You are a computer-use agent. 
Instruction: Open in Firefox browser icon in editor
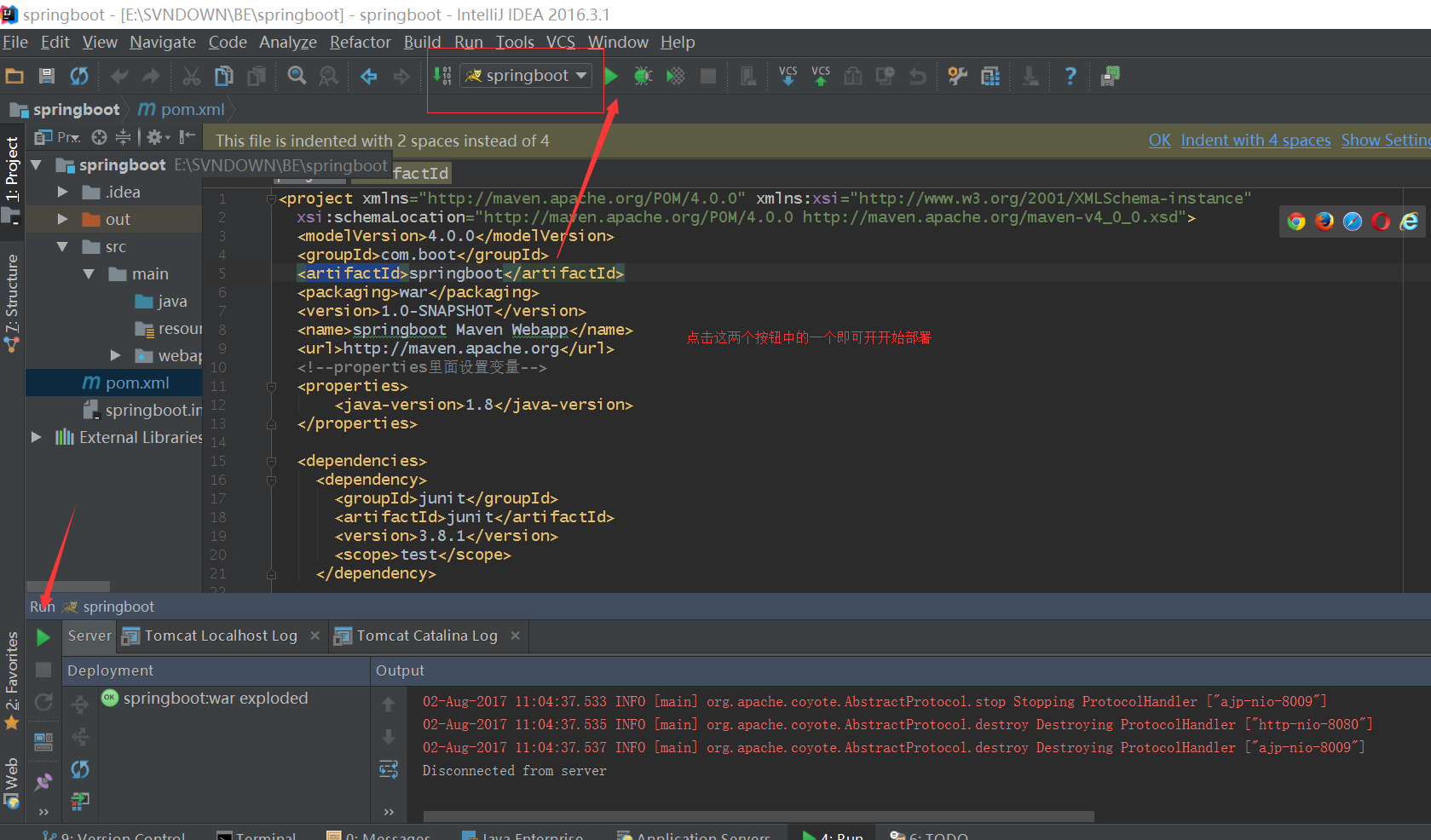point(1324,222)
